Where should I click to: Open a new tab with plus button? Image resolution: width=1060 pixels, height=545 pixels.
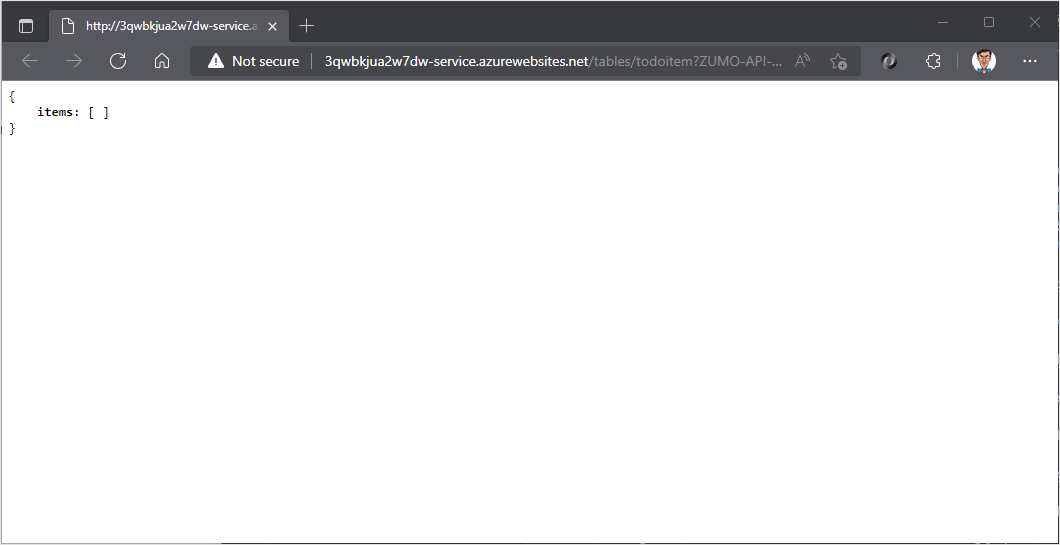click(x=306, y=26)
